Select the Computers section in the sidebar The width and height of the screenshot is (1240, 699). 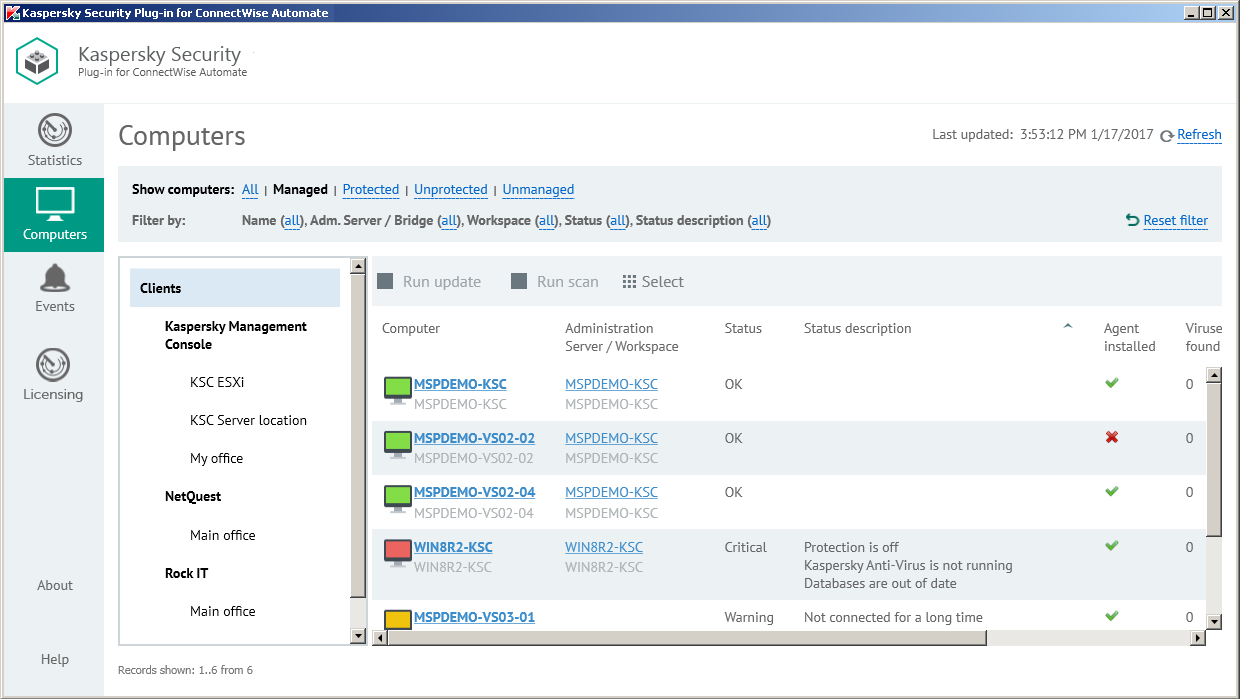[54, 214]
